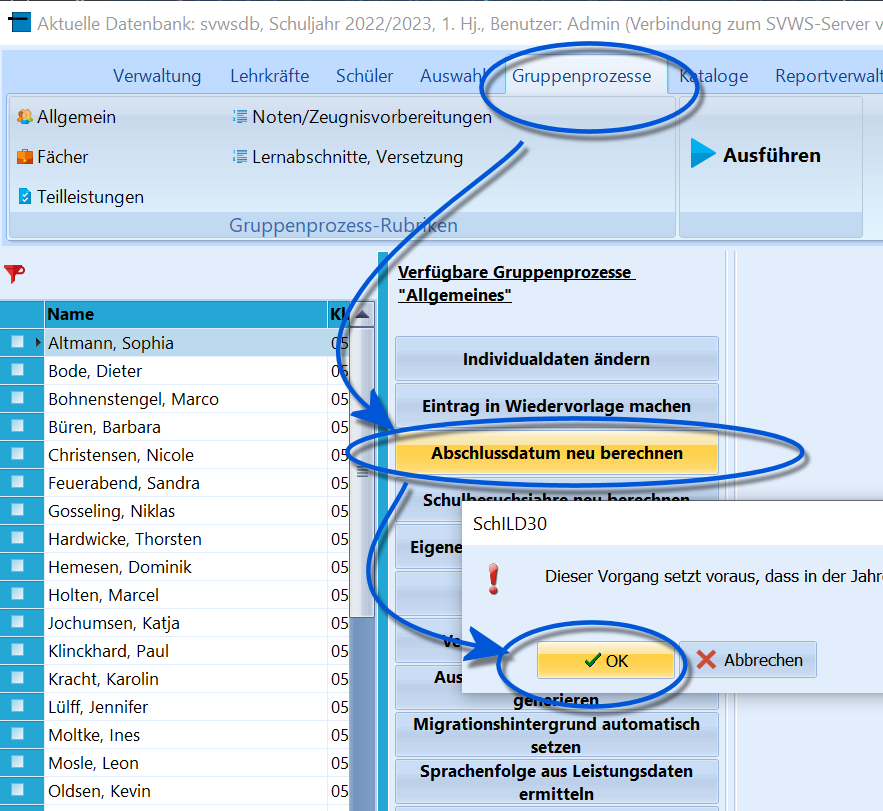Tick the checkbox for Bode, Dieter
Viewport: 883px width, 811px height.
[x=17, y=370]
